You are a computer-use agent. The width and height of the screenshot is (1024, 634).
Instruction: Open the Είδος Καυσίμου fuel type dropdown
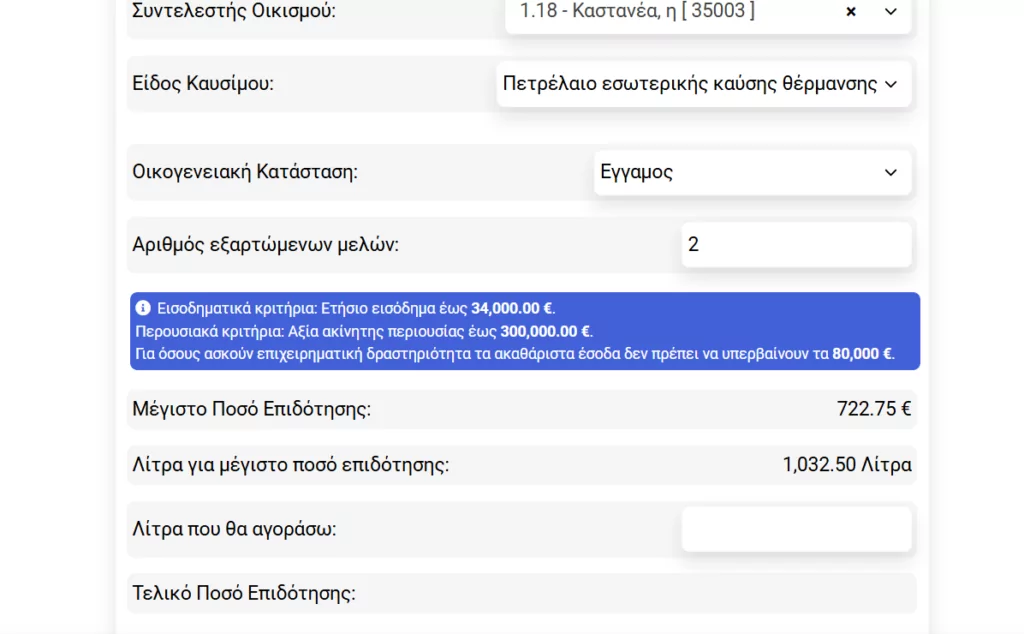coord(690,84)
